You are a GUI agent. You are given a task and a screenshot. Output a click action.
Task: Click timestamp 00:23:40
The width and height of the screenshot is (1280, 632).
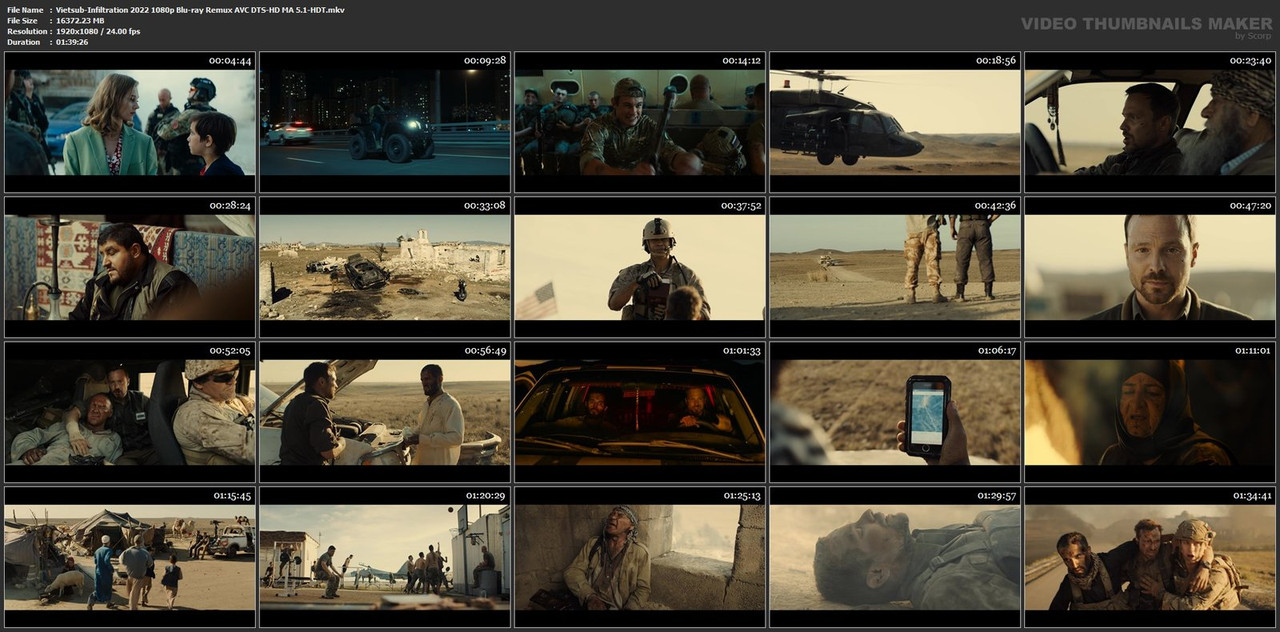pos(1250,61)
